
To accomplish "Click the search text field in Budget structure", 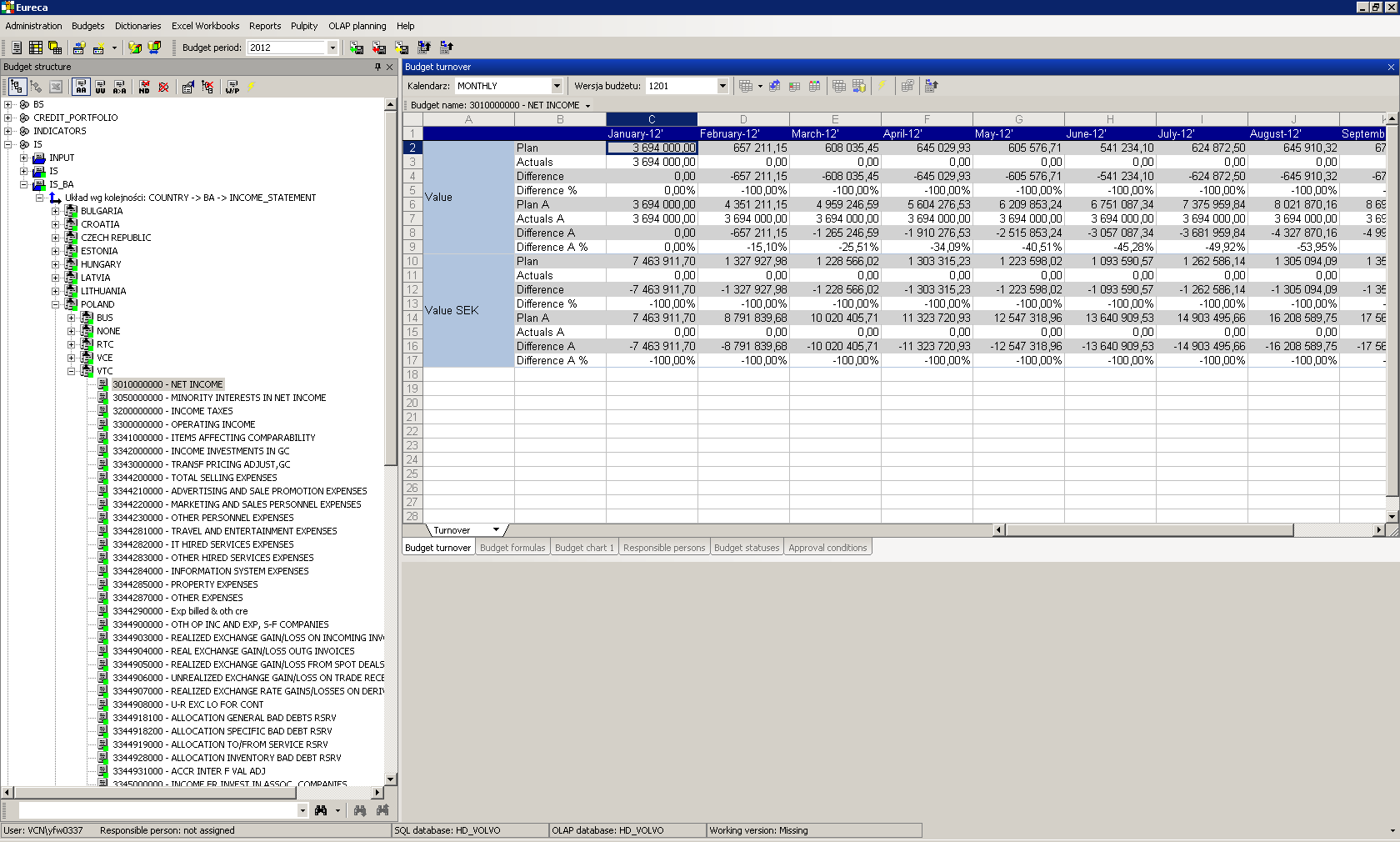I will point(158,810).
